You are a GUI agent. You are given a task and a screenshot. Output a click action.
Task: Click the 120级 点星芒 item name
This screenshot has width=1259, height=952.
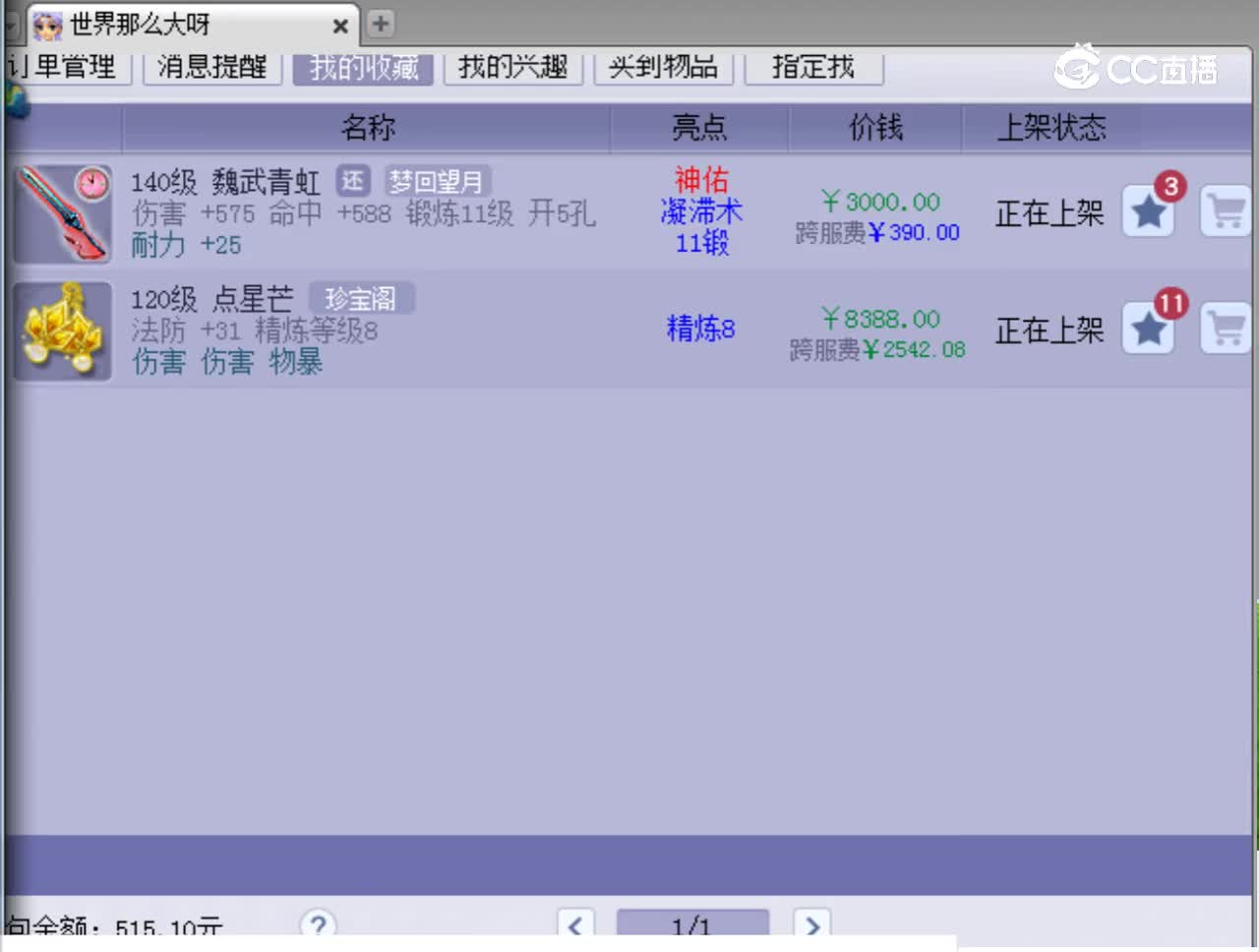tap(212, 299)
